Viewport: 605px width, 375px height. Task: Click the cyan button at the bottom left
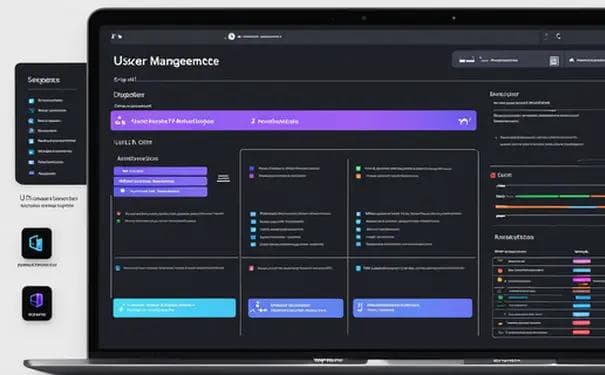pos(174,307)
